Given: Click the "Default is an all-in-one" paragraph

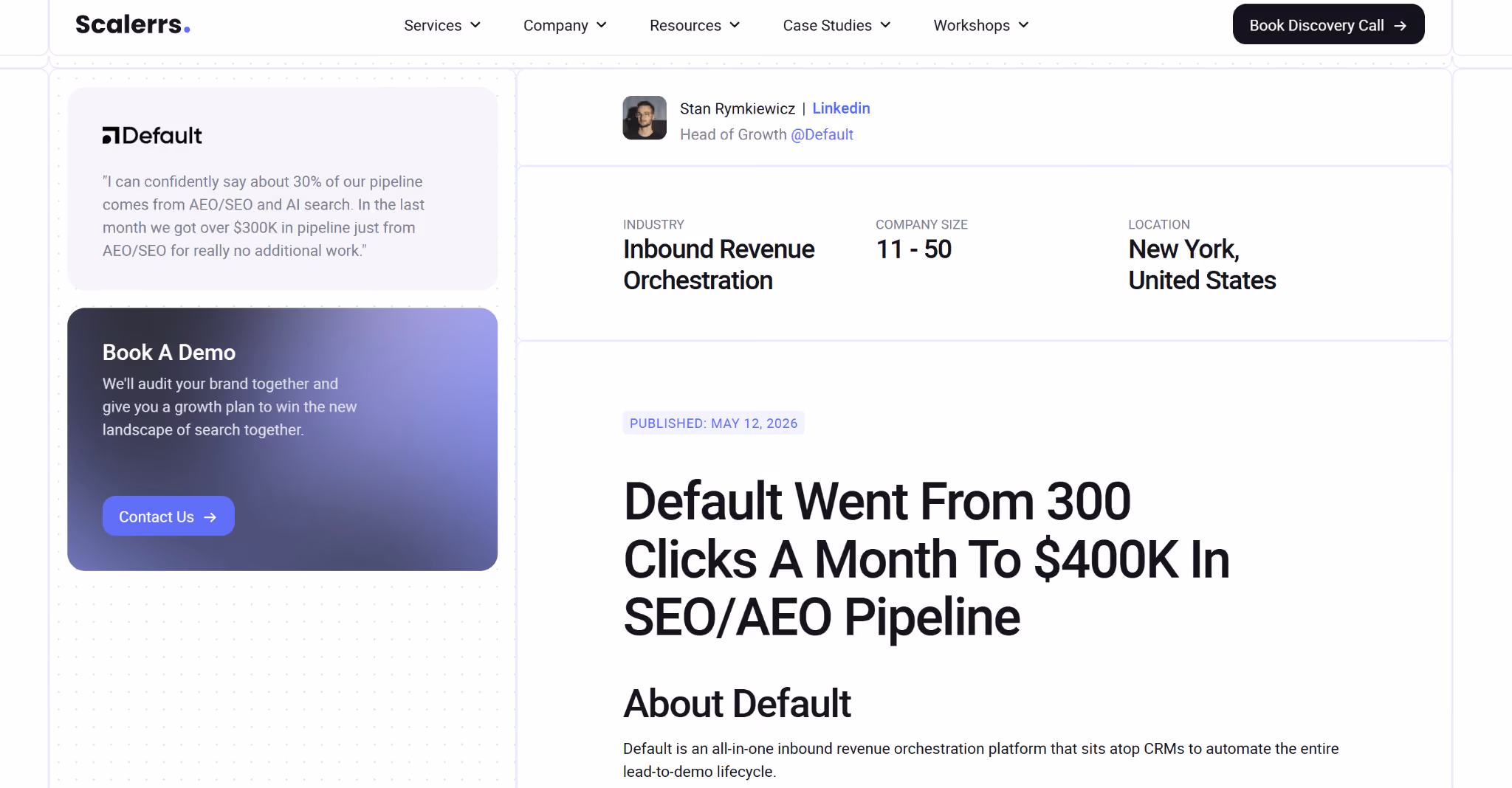Looking at the screenshot, I should pos(980,760).
